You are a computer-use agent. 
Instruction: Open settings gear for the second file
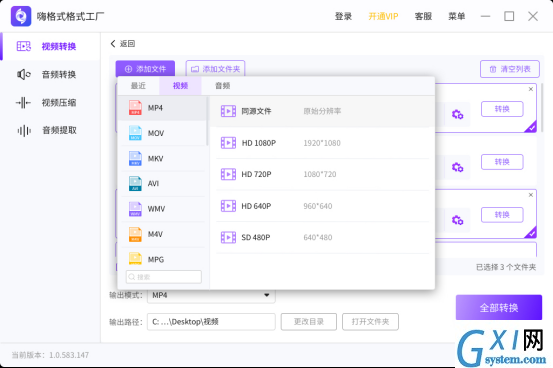[x=457, y=167]
